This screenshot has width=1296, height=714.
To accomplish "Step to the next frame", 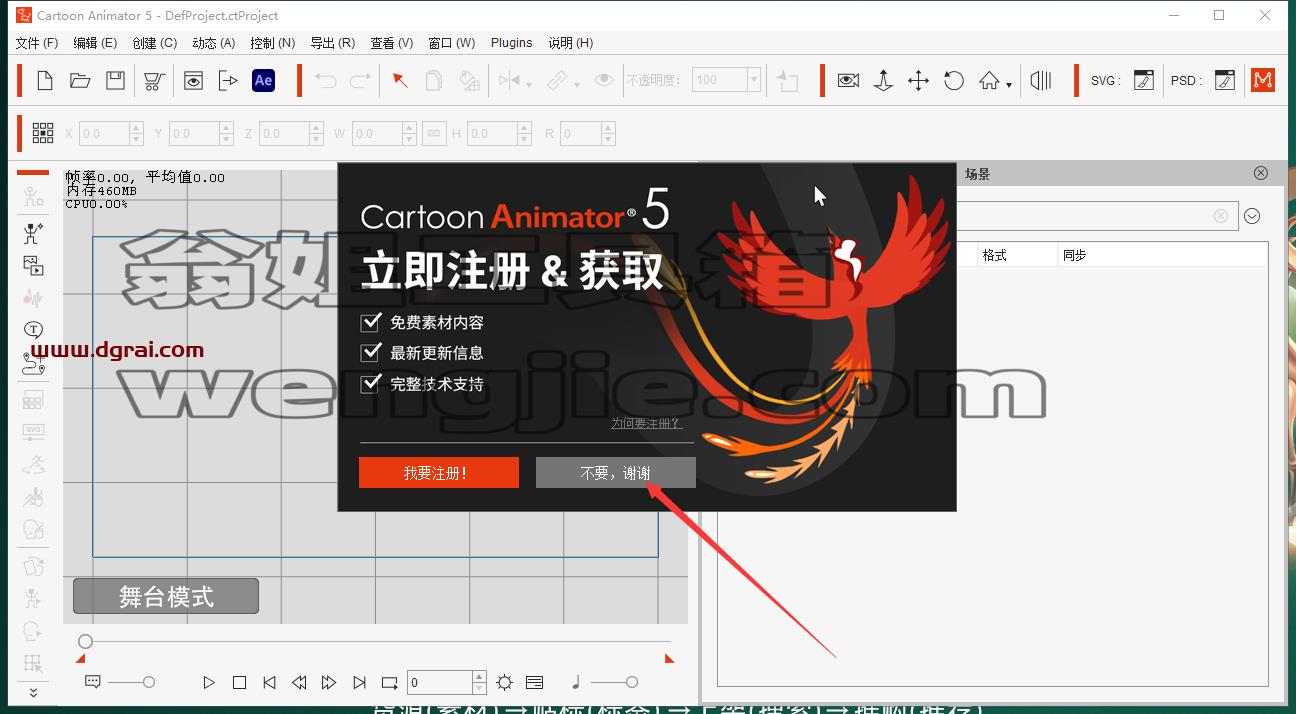I will coord(329,683).
